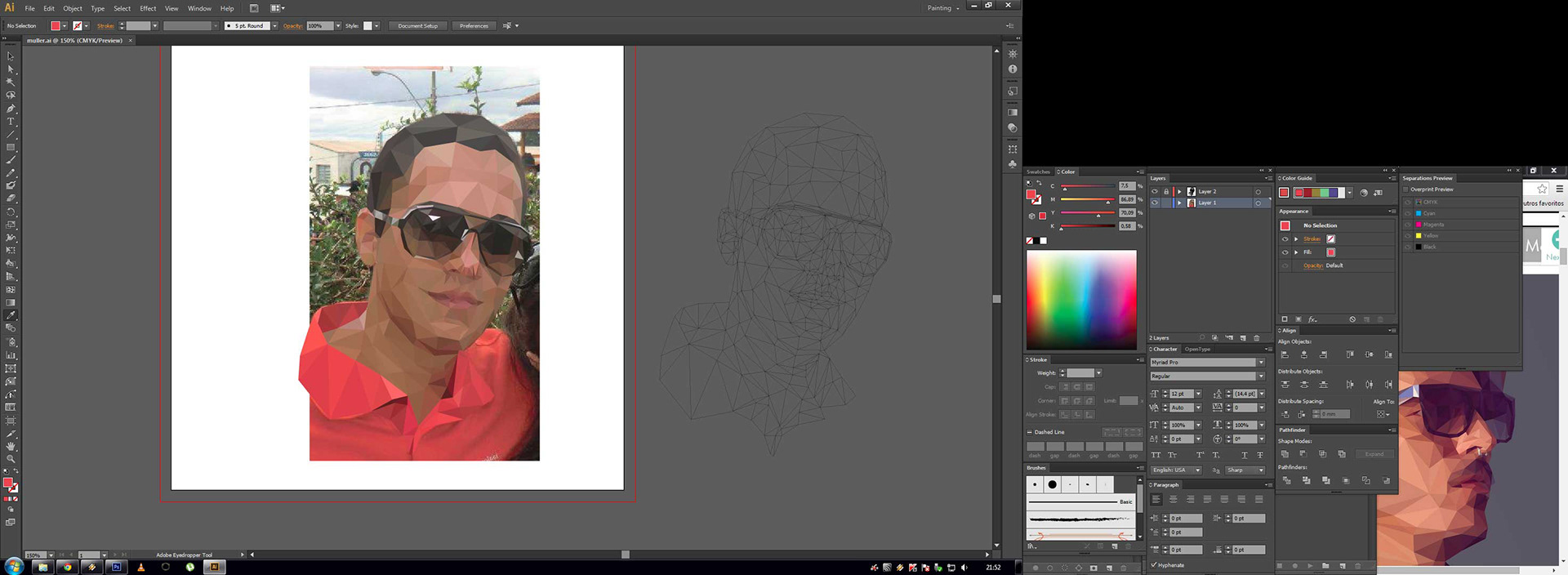Open the Effect menu

[148, 8]
